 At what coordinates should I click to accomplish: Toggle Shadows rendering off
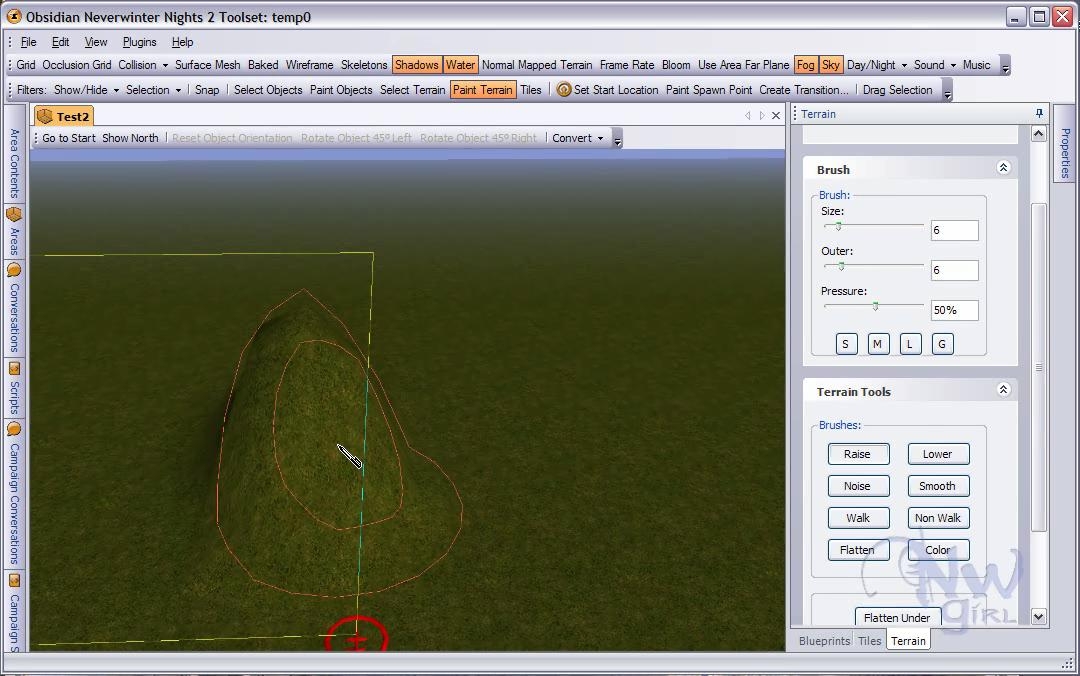point(416,65)
